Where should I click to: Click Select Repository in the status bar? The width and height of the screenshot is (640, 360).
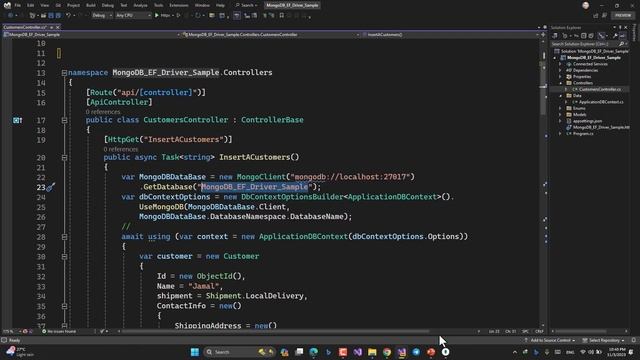604,340
